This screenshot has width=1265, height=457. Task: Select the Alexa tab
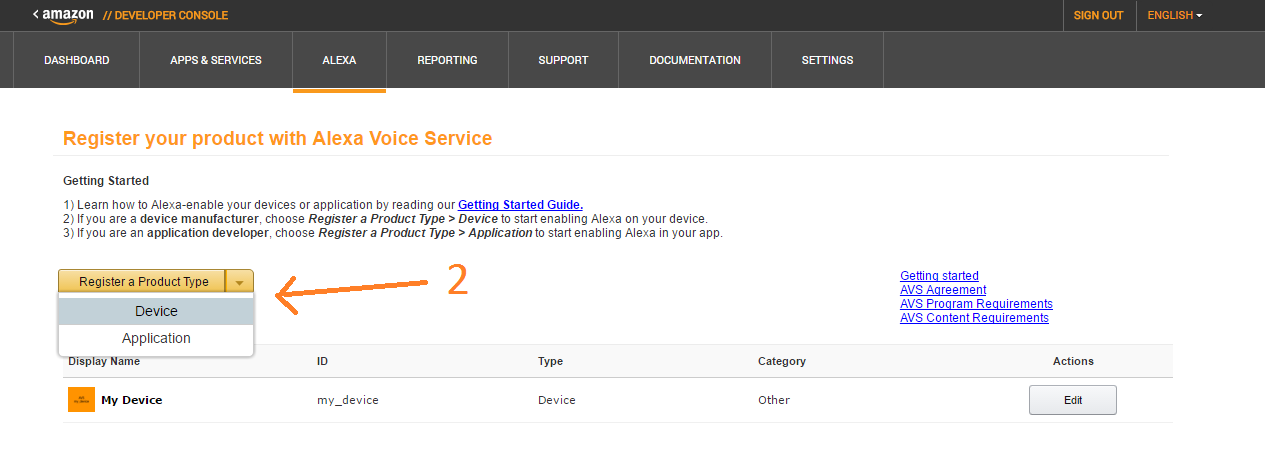pyautogui.click(x=339, y=60)
